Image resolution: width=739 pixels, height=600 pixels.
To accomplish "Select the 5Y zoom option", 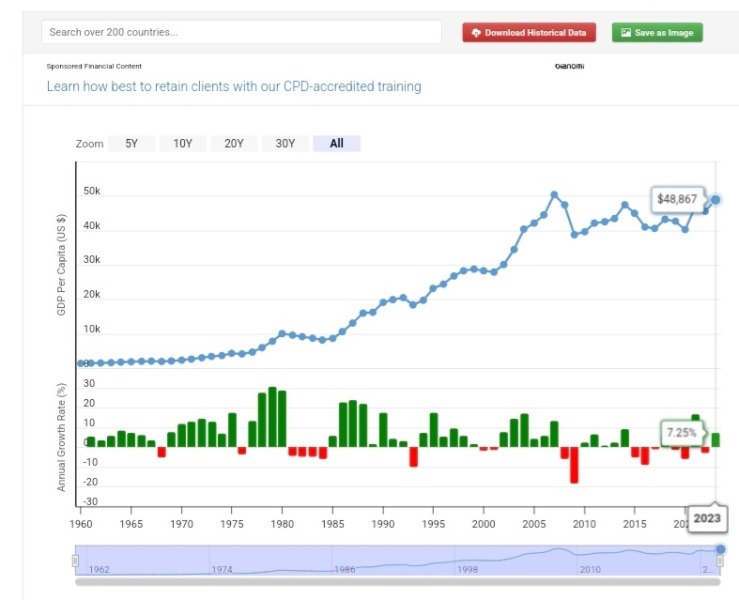I will coord(132,143).
